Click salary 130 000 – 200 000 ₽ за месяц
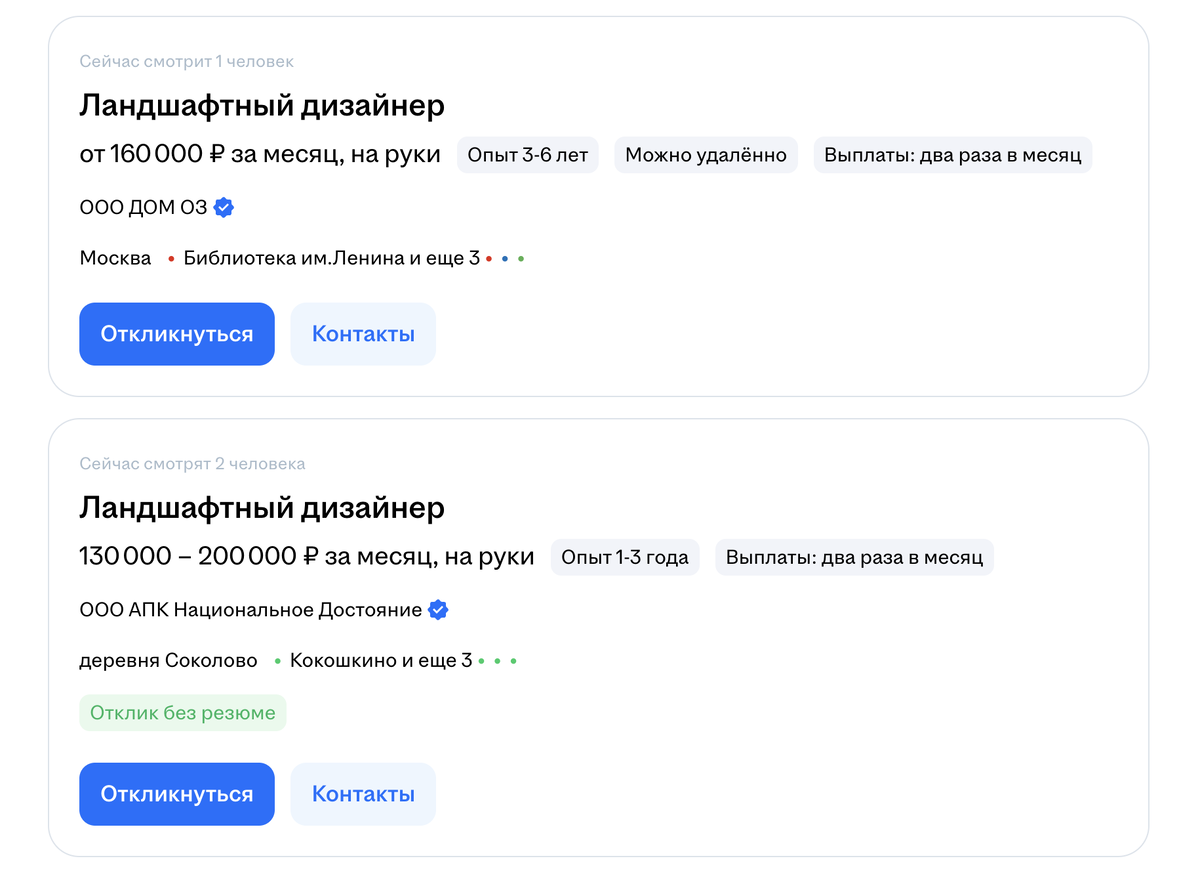1200x869 pixels. point(307,557)
